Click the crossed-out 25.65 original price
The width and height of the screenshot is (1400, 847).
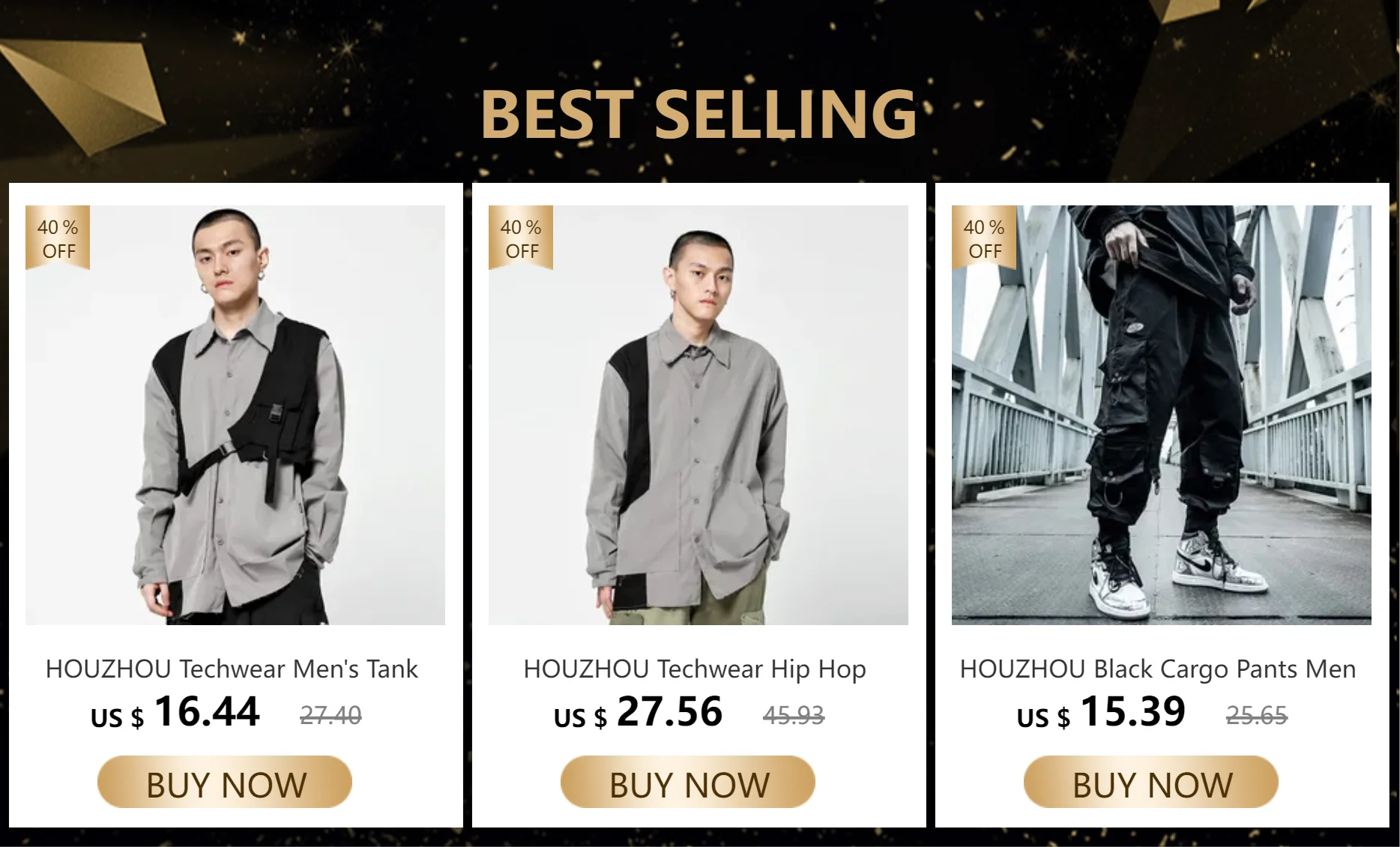pos(1257,716)
